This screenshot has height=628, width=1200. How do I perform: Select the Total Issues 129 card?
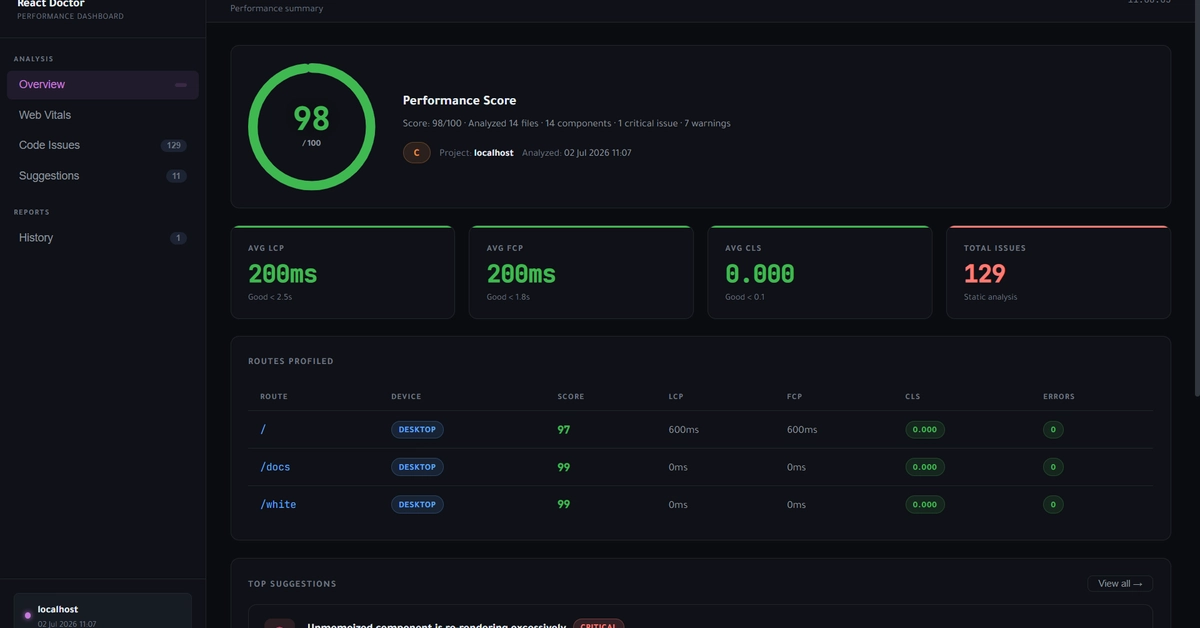pyautogui.click(x=1058, y=272)
